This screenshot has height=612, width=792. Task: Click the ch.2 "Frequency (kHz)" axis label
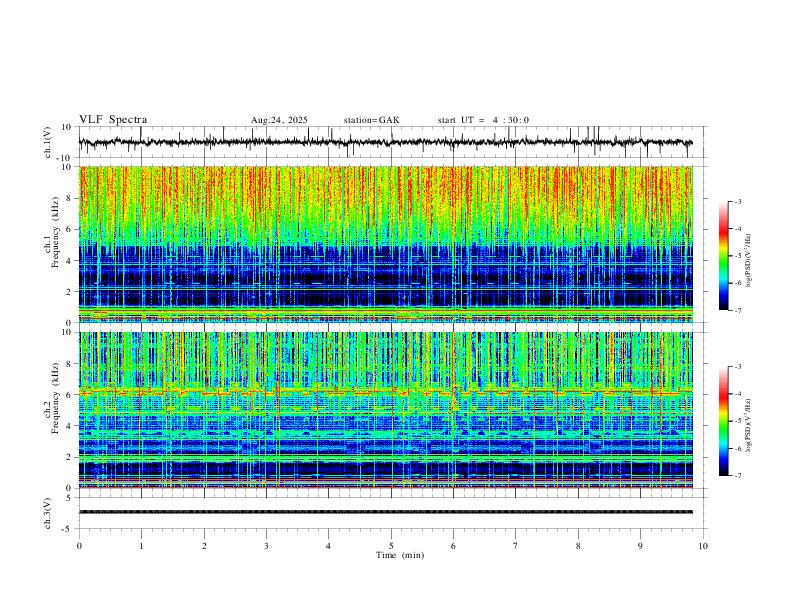(x=56, y=398)
